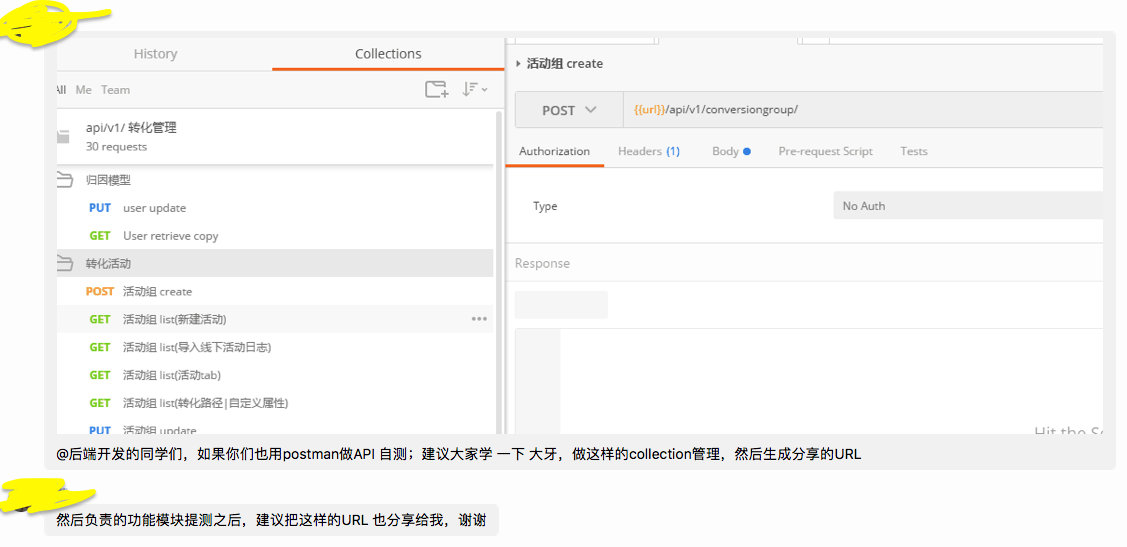
Task: Open the Body request tab
Action: point(730,151)
